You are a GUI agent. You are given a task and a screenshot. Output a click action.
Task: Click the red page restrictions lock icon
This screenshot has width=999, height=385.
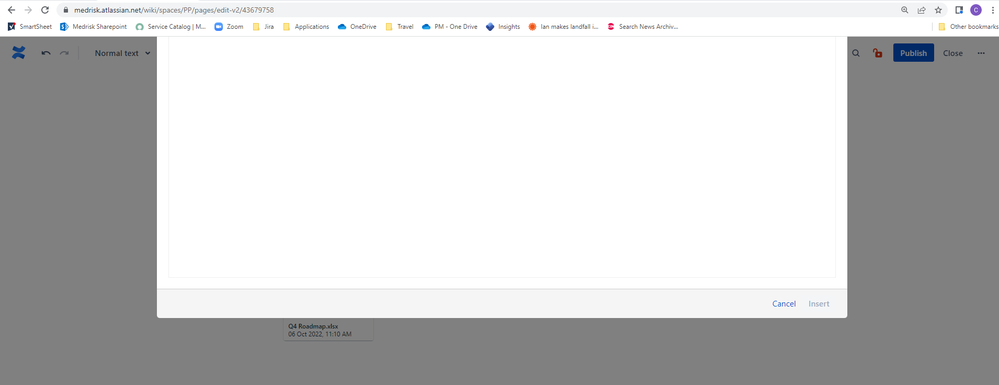pyautogui.click(x=877, y=53)
